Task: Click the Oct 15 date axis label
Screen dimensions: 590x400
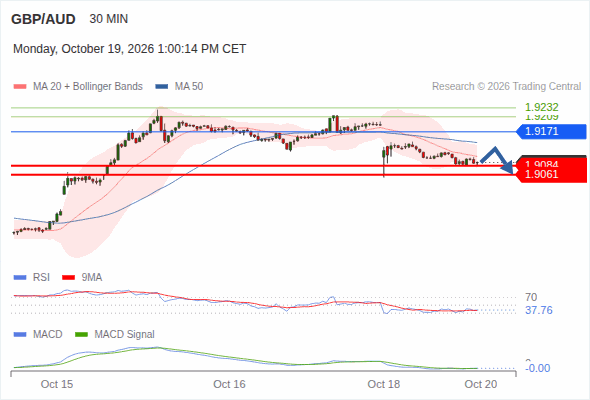Action: pos(57,384)
